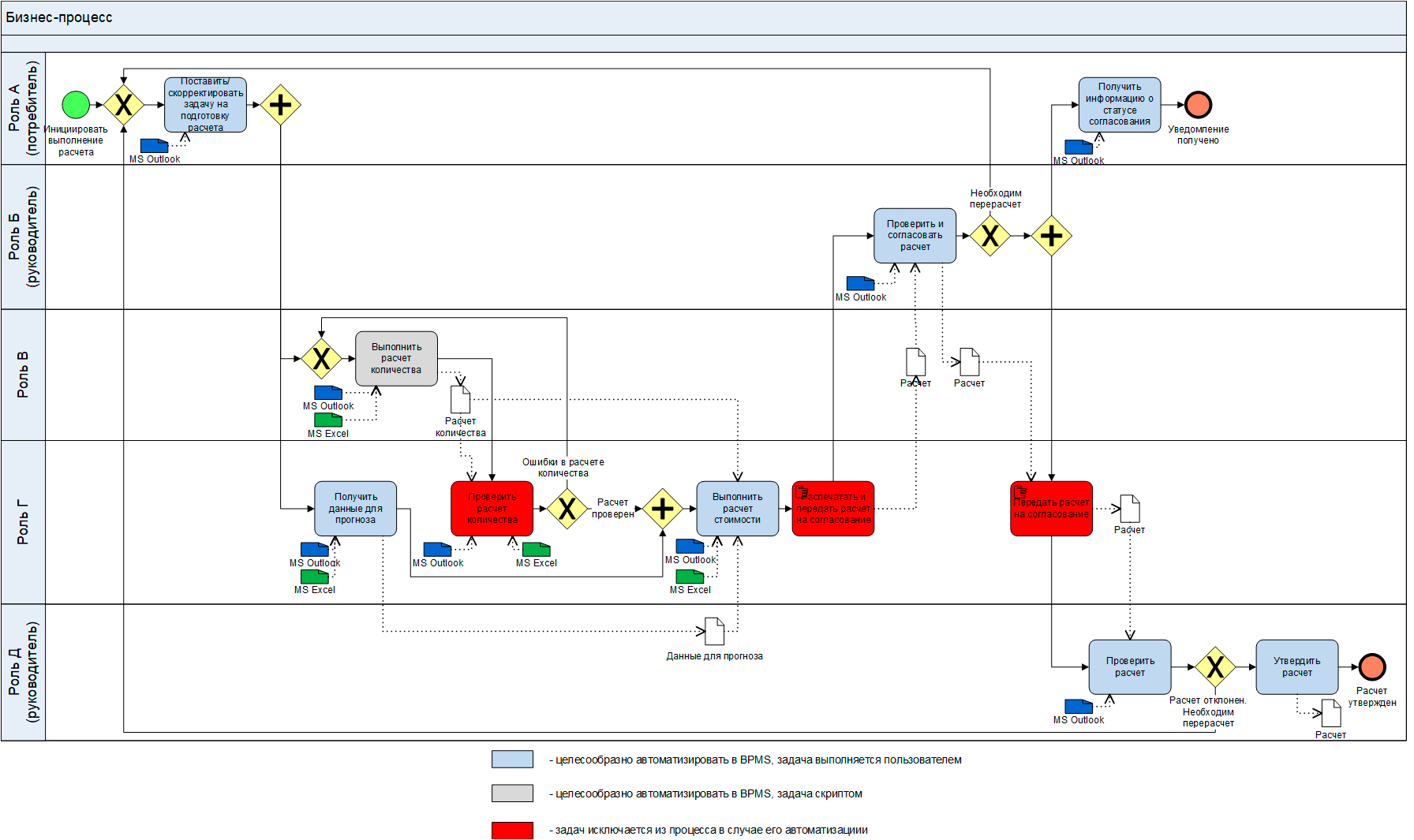
Task: Click the green start event circle
Action: [x=76, y=105]
